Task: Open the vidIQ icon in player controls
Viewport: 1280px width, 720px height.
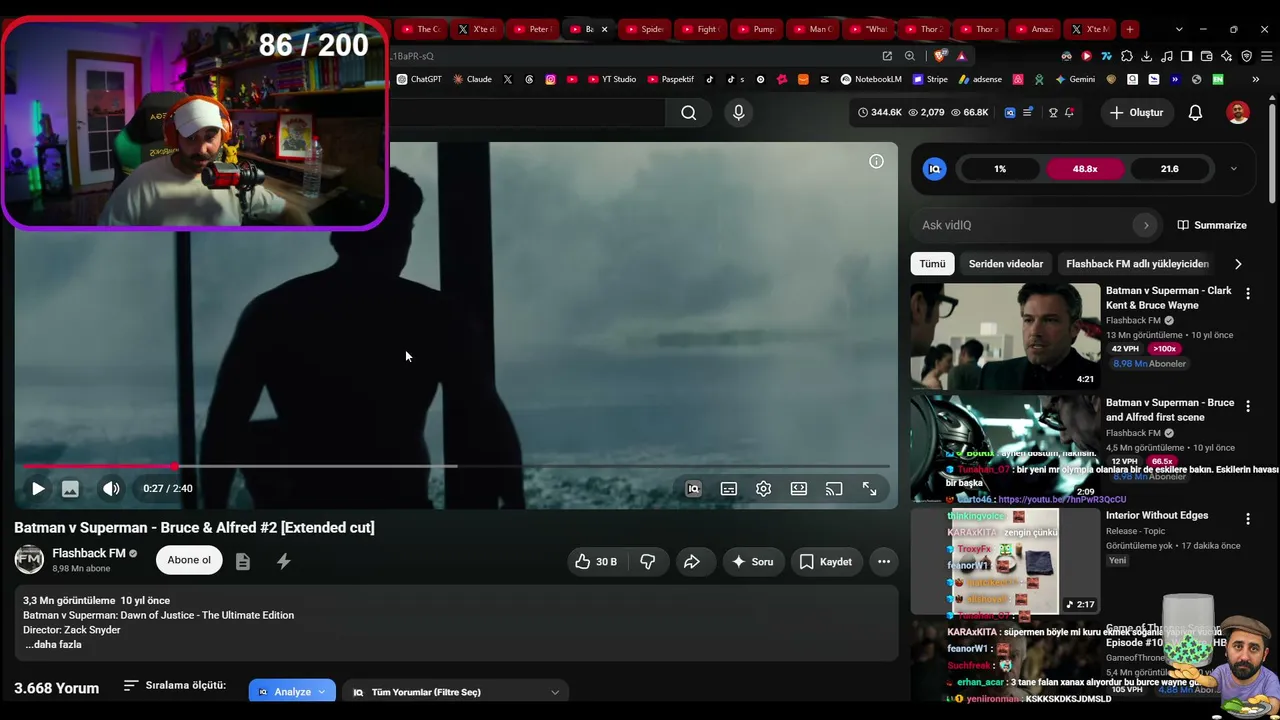Action: 693,489
